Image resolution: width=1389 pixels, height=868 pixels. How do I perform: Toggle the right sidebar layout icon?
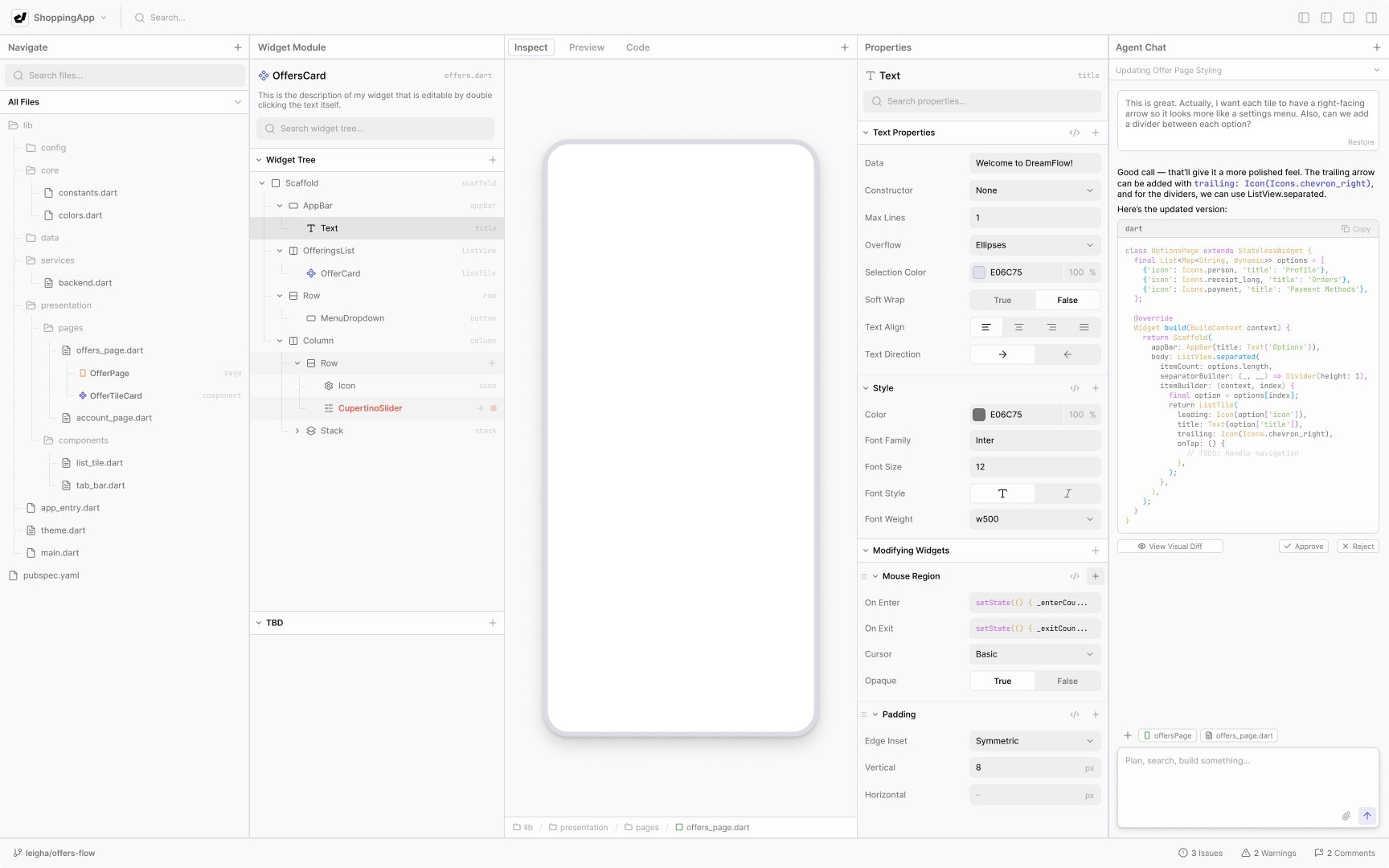(x=1371, y=18)
